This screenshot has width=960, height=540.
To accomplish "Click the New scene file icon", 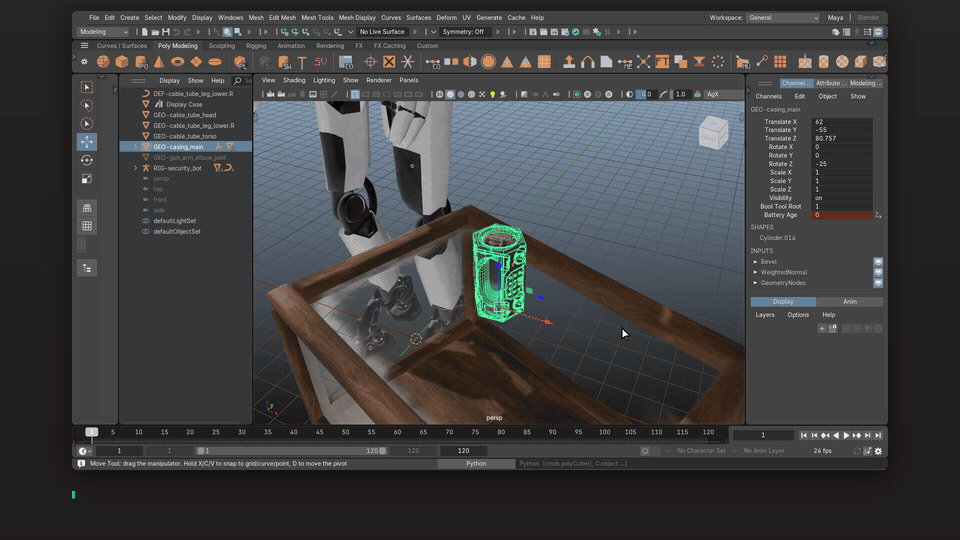I will (144, 32).
